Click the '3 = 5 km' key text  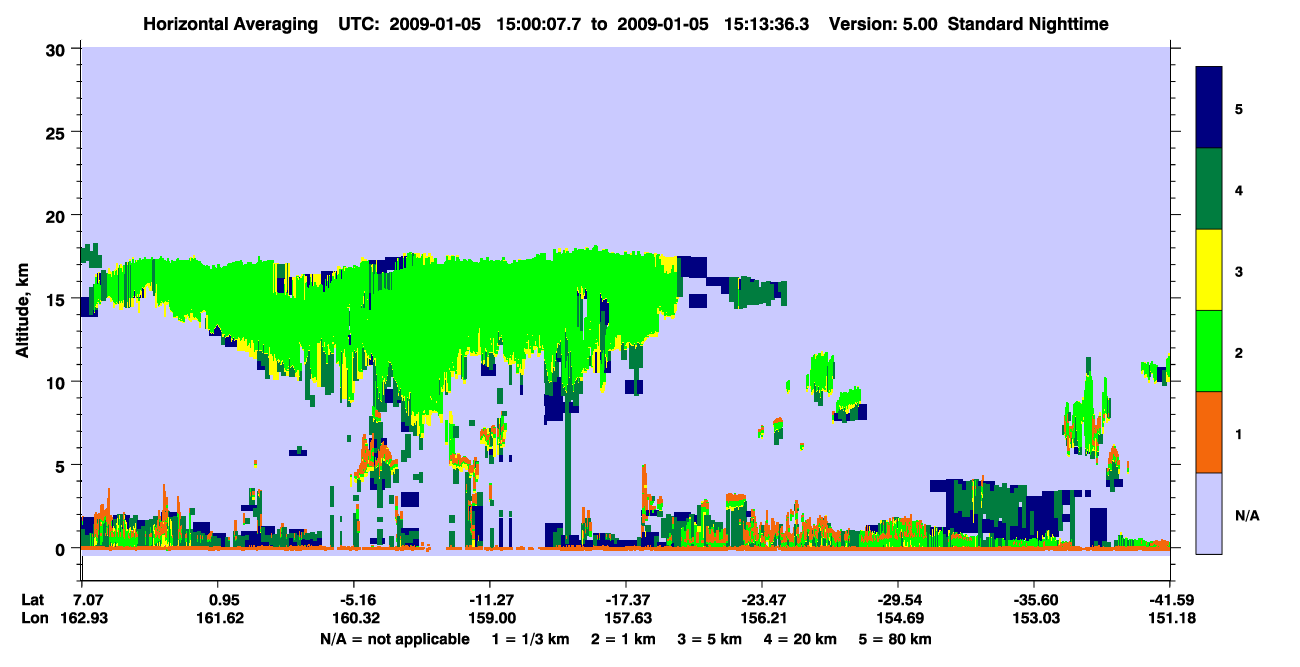709,639
